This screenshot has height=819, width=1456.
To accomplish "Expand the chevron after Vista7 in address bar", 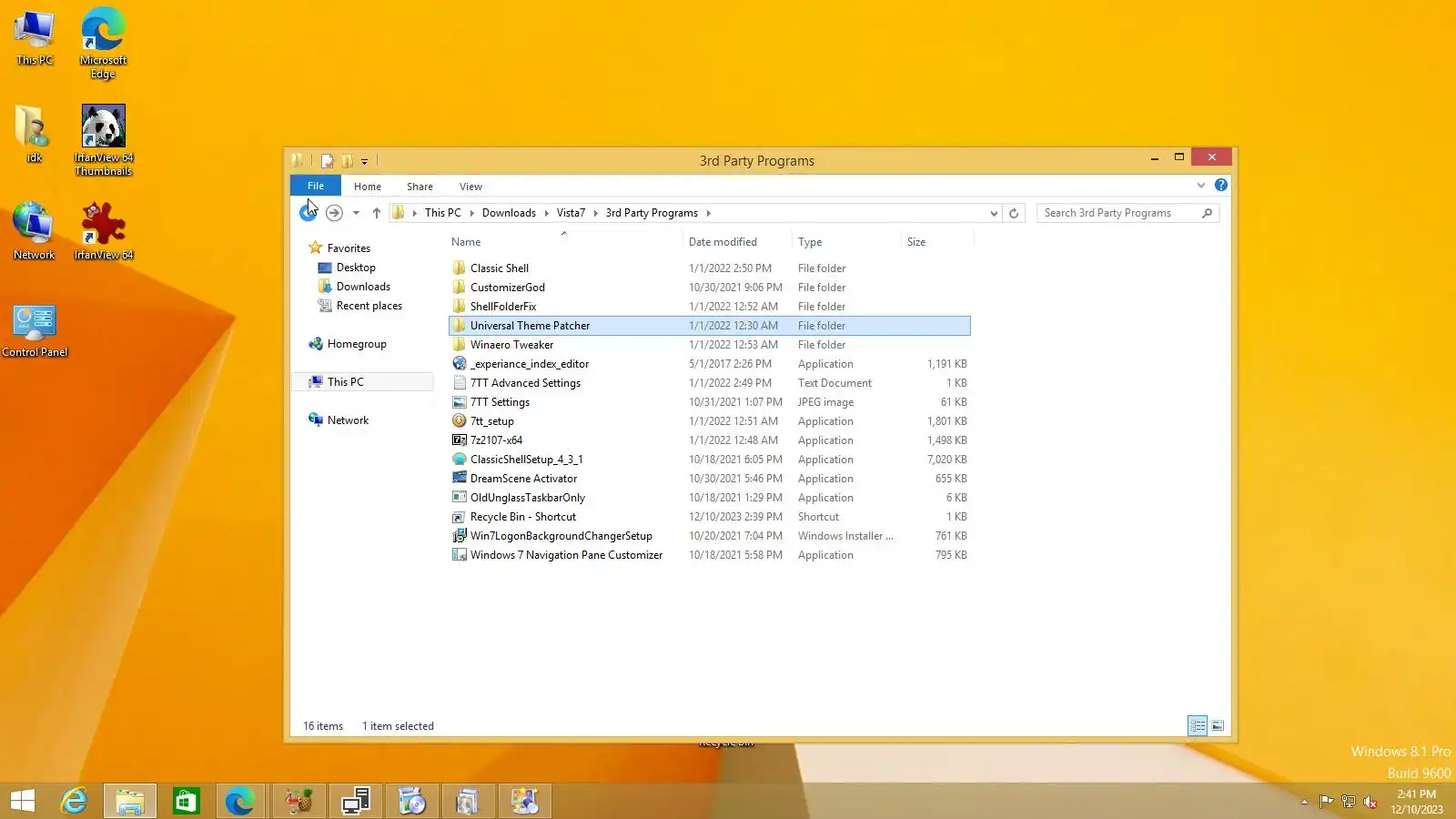I will pyautogui.click(x=596, y=213).
